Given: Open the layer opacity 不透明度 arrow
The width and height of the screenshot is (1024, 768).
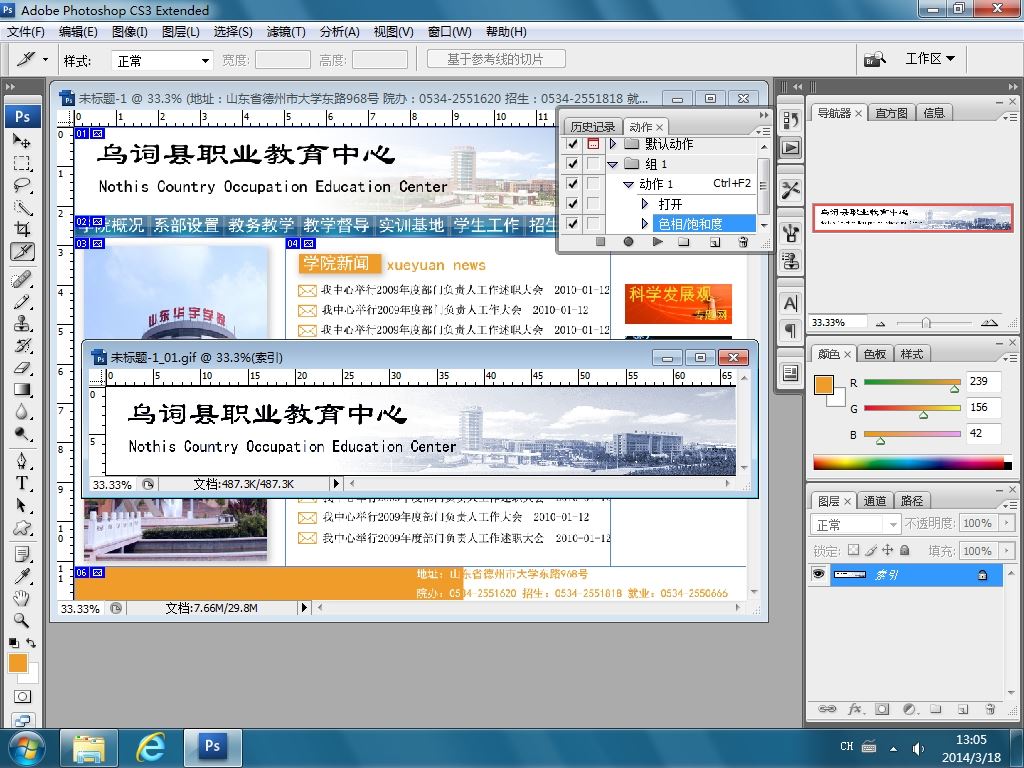Looking at the screenshot, I should coord(1007,523).
